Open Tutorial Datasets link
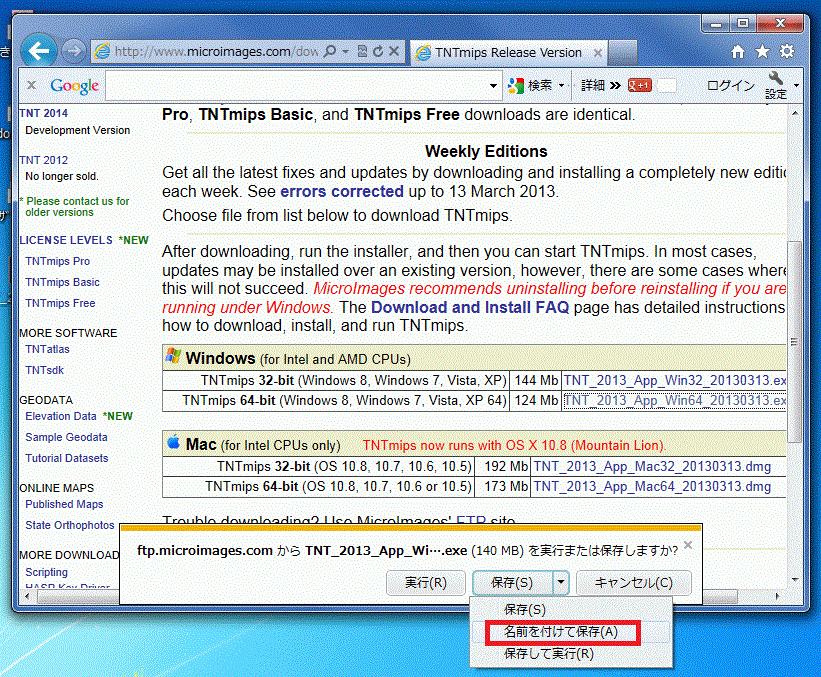Viewport: 821px width, 677px height. pos(67,458)
